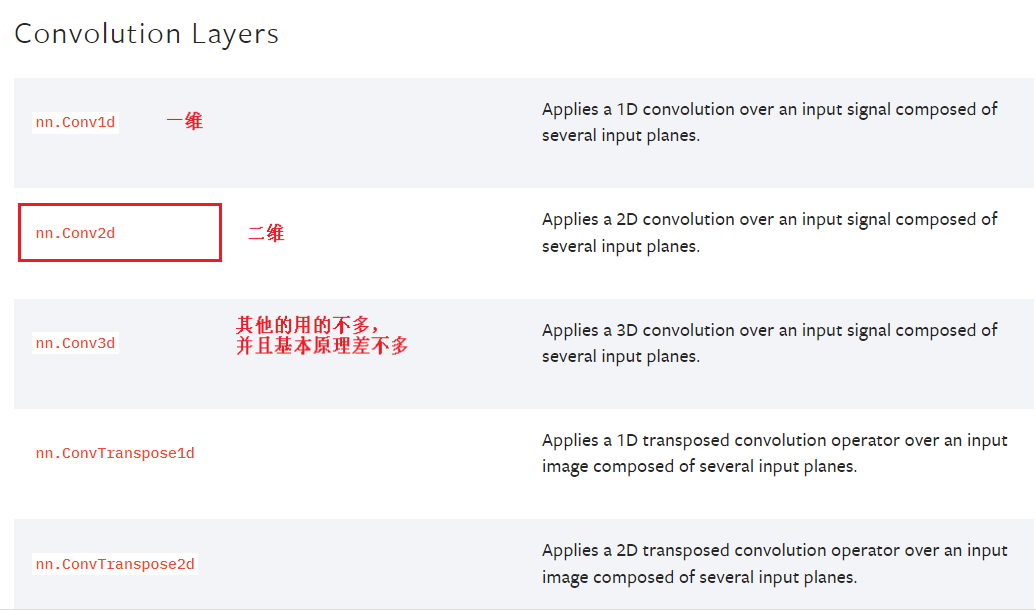Screen dimensions: 1036x611
Task: Open the nn.Conv2d link in red box
Action: point(75,233)
